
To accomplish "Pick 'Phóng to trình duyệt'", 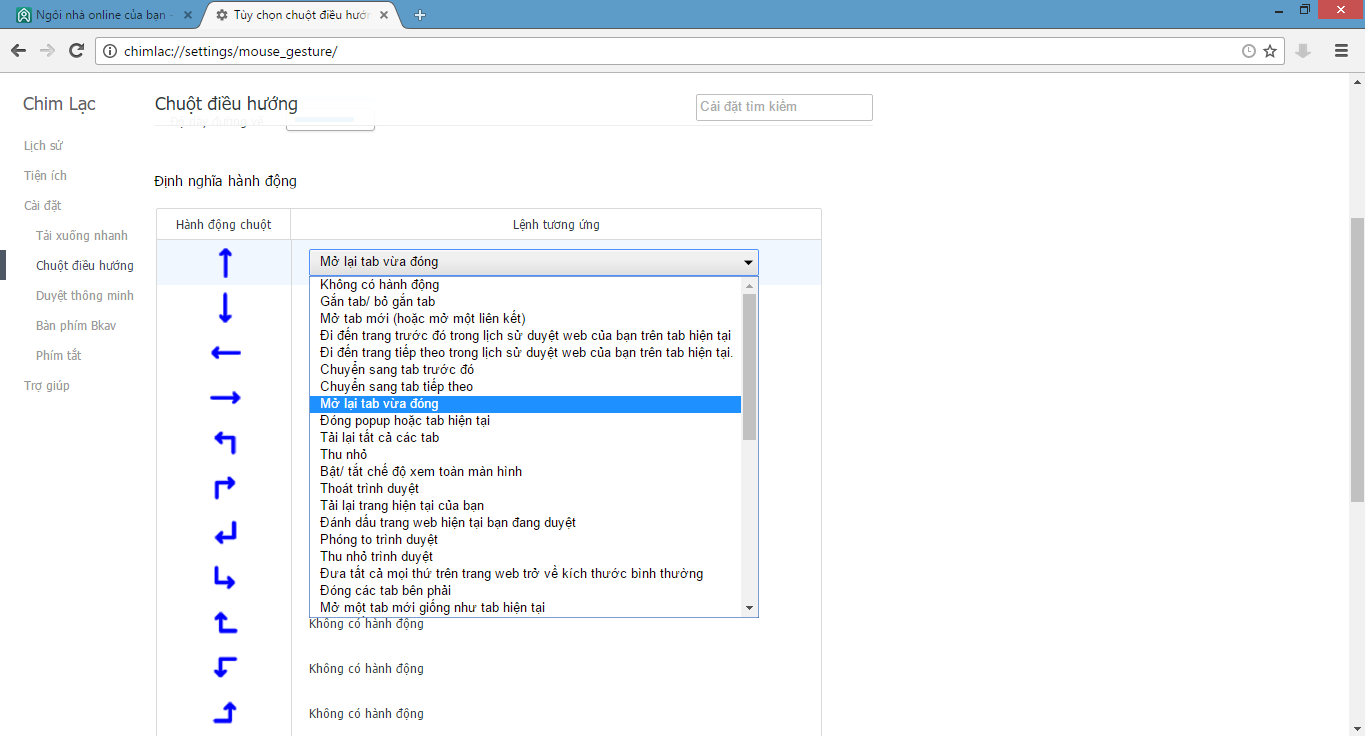I will click(x=525, y=540).
